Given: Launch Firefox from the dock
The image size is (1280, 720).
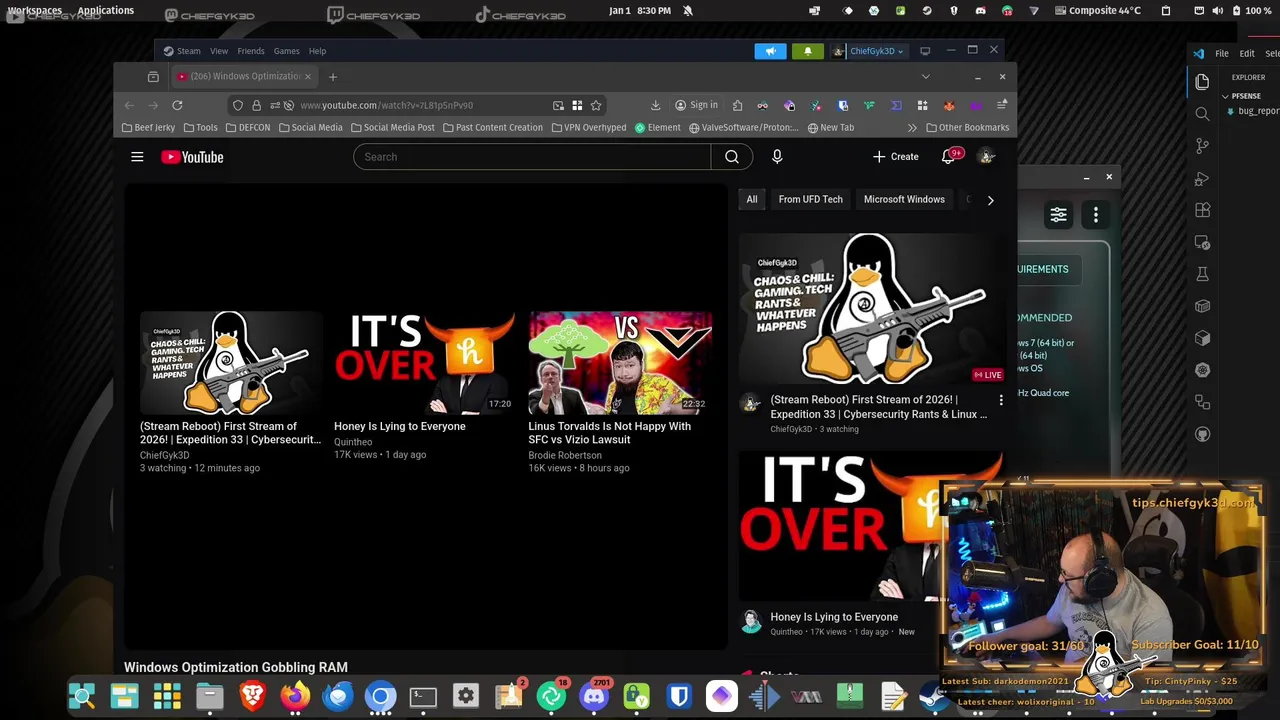Looking at the screenshot, I should 295,695.
